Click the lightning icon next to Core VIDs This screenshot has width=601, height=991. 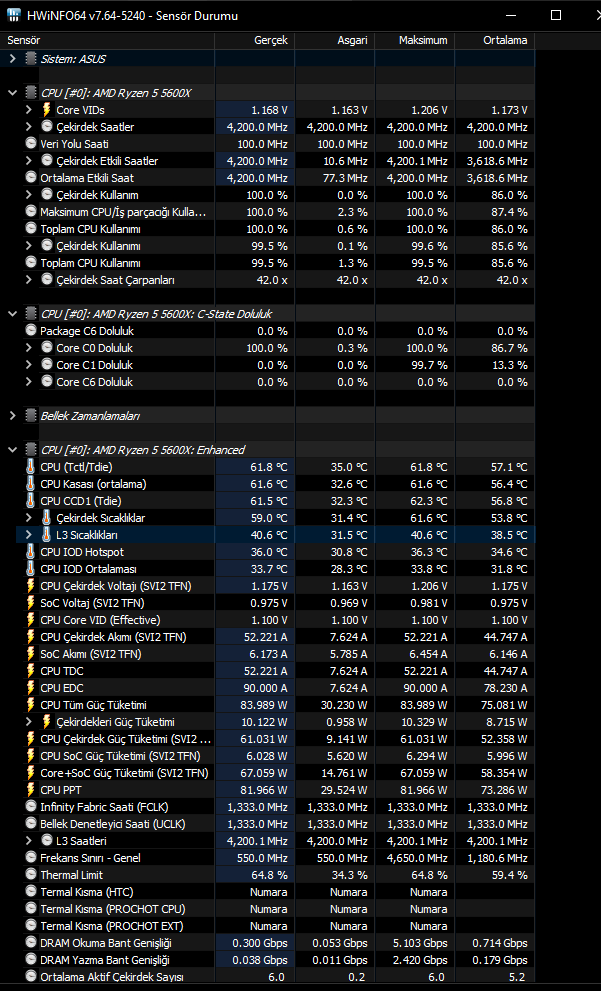pyautogui.click(x=46, y=110)
